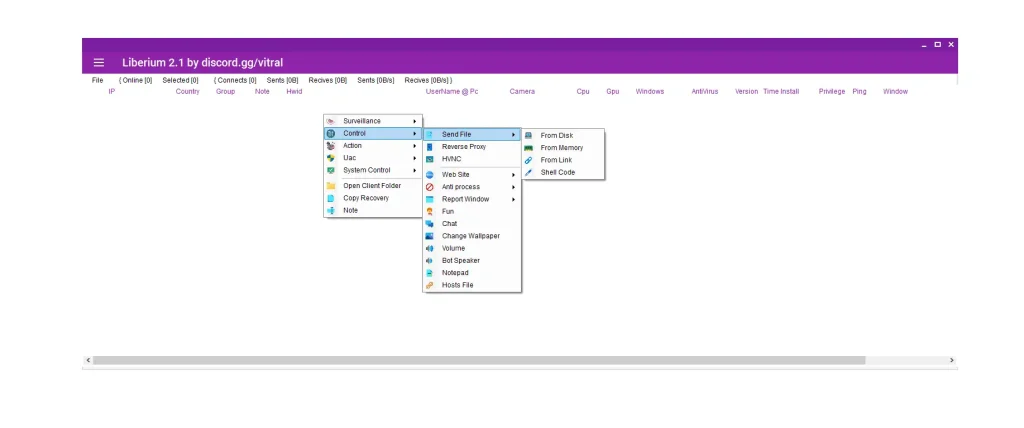Click the Notepad icon
This screenshot has width=1024, height=428.
(429, 273)
